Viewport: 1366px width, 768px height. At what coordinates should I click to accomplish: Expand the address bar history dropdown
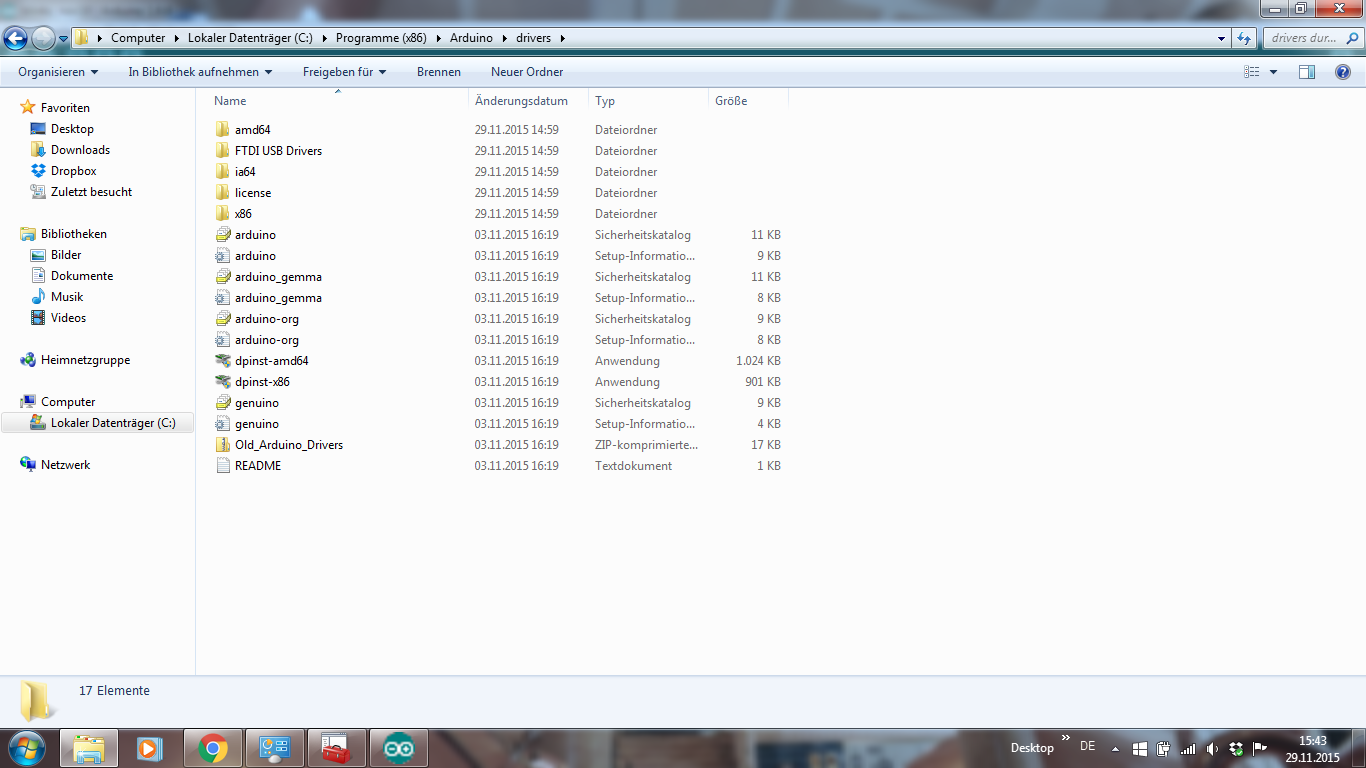click(1221, 39)
